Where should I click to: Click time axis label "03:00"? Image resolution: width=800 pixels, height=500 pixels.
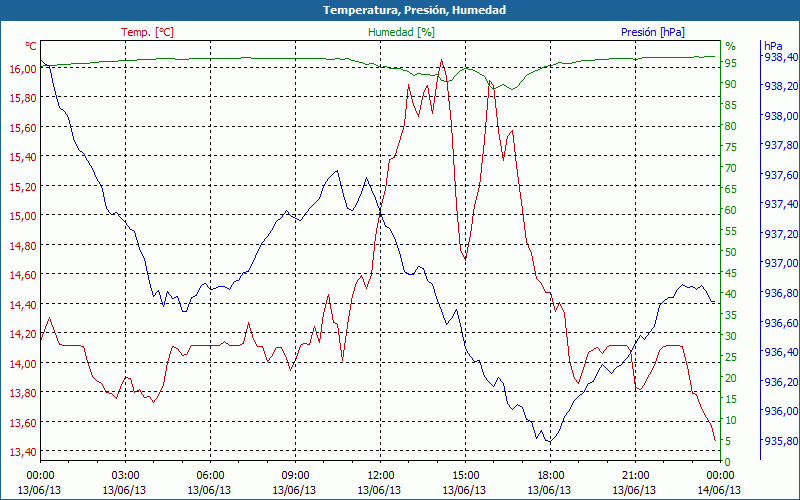point(125,476)
